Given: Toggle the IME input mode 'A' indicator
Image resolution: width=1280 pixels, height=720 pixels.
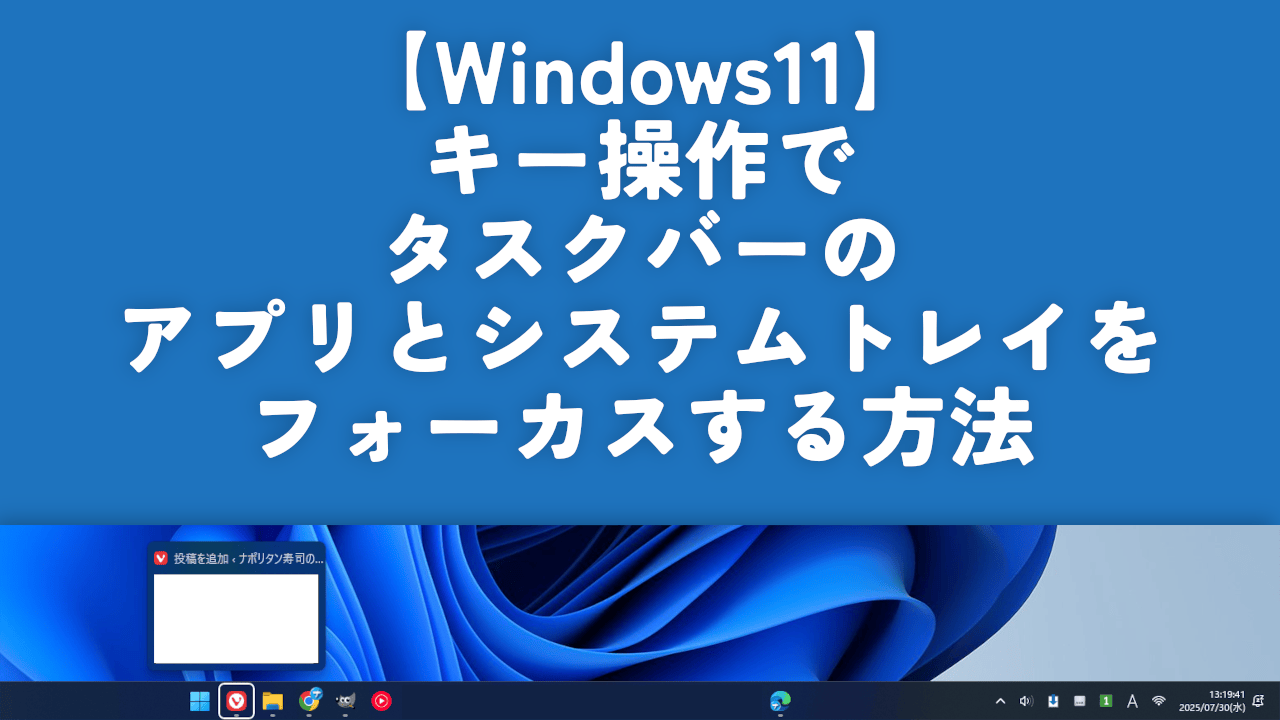Looking at the screenshot, I should 1132,701.
